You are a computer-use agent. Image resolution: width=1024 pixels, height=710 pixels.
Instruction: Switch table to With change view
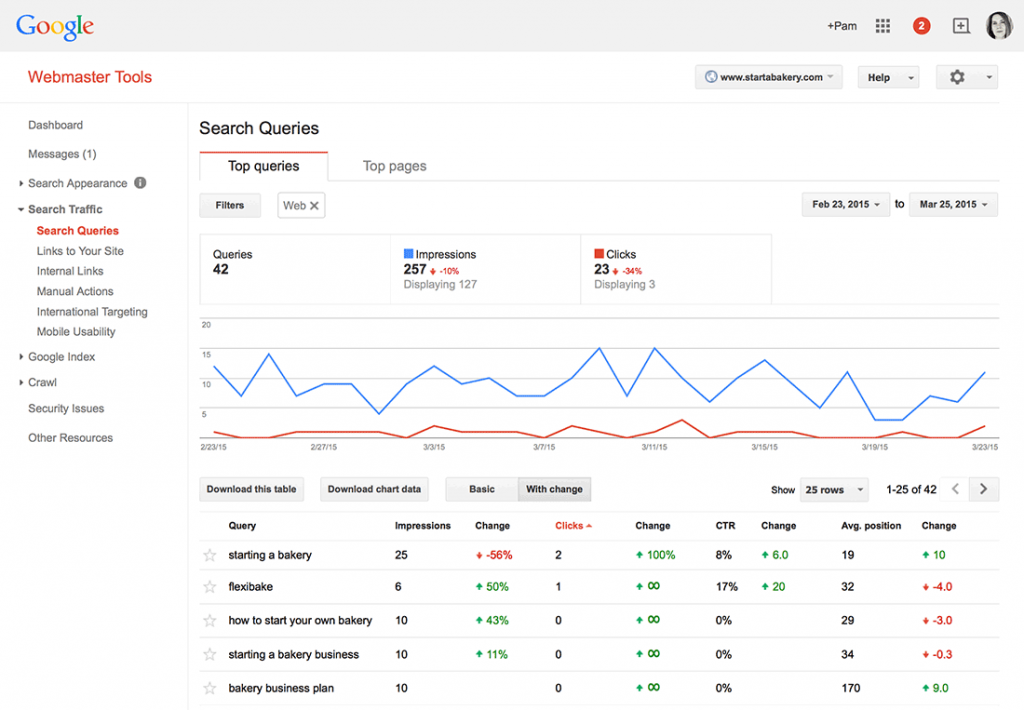click(x=554, y=489)
